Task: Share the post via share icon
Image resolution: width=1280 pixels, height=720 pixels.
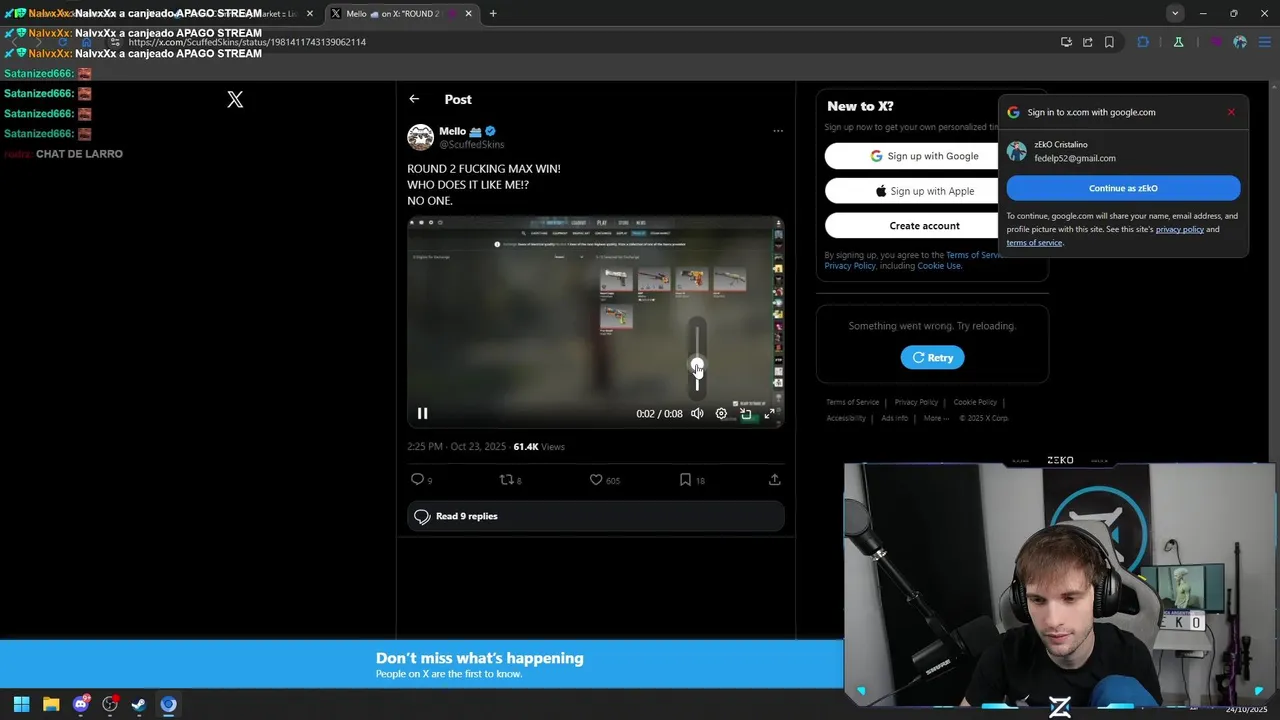Action: 774,480
